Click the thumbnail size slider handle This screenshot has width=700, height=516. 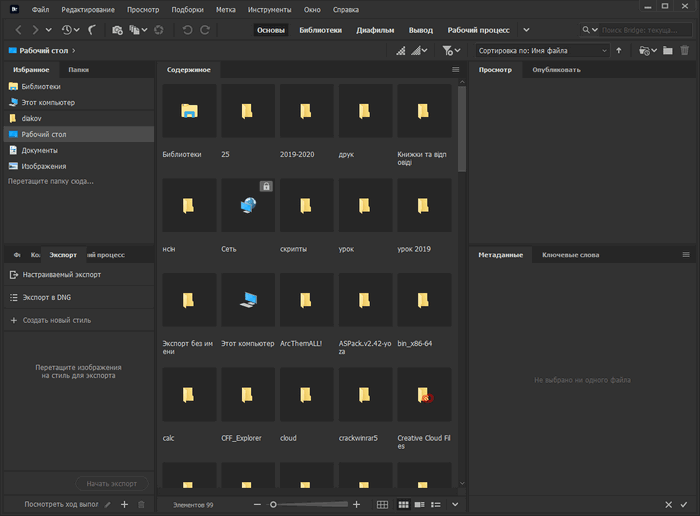click(273, 505)
